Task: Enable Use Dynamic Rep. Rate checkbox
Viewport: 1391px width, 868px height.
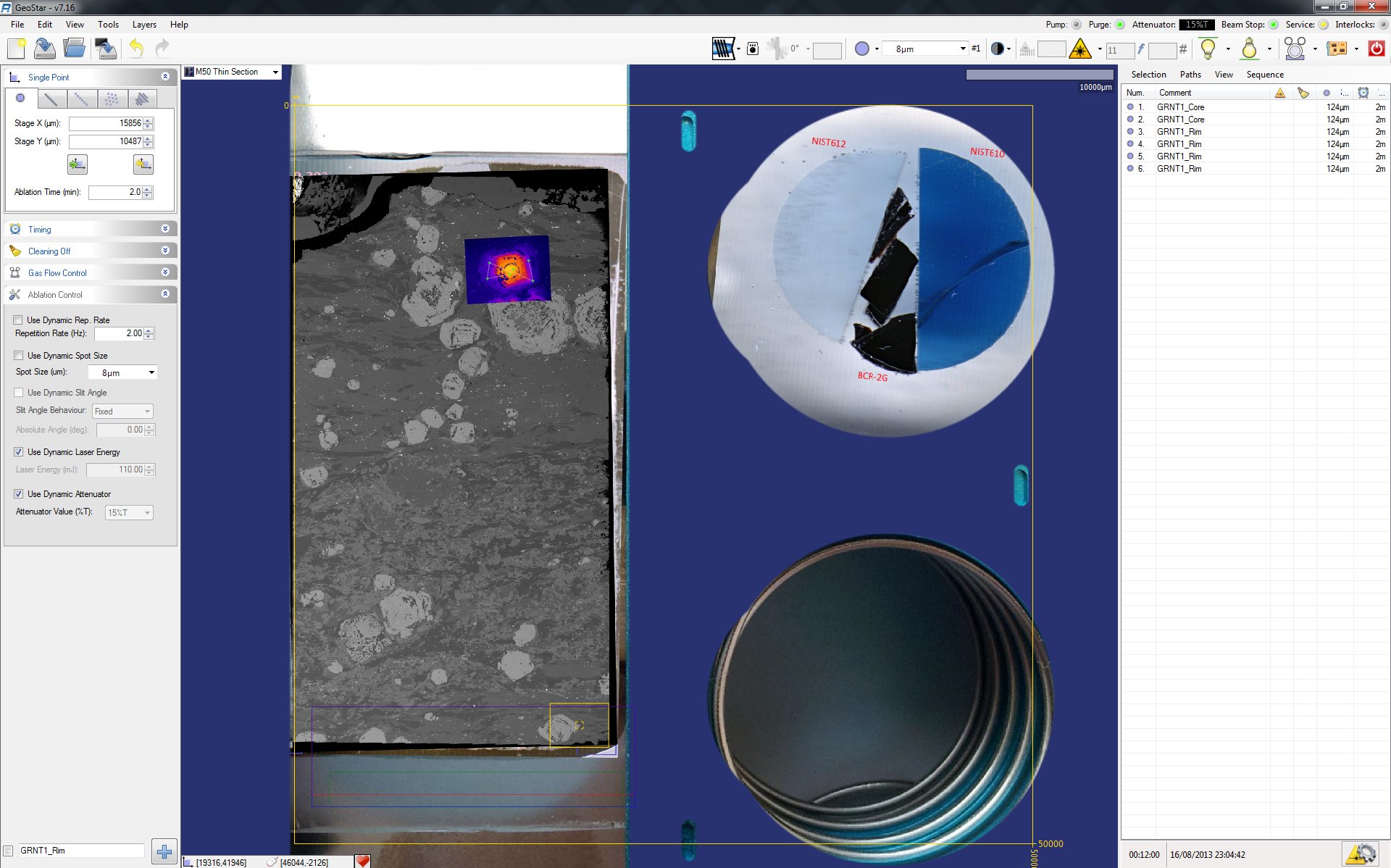Action: [x=18, y=320]
